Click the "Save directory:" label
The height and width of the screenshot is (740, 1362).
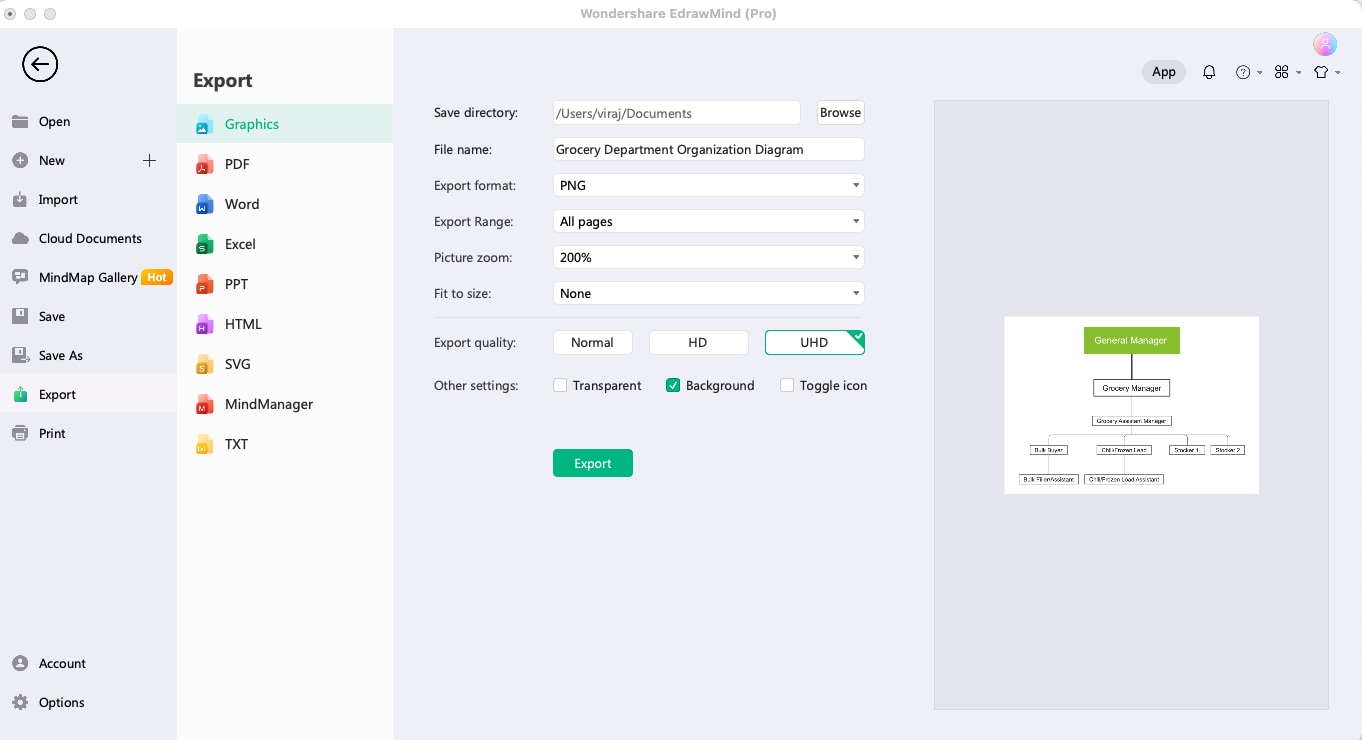pos(476,113)
